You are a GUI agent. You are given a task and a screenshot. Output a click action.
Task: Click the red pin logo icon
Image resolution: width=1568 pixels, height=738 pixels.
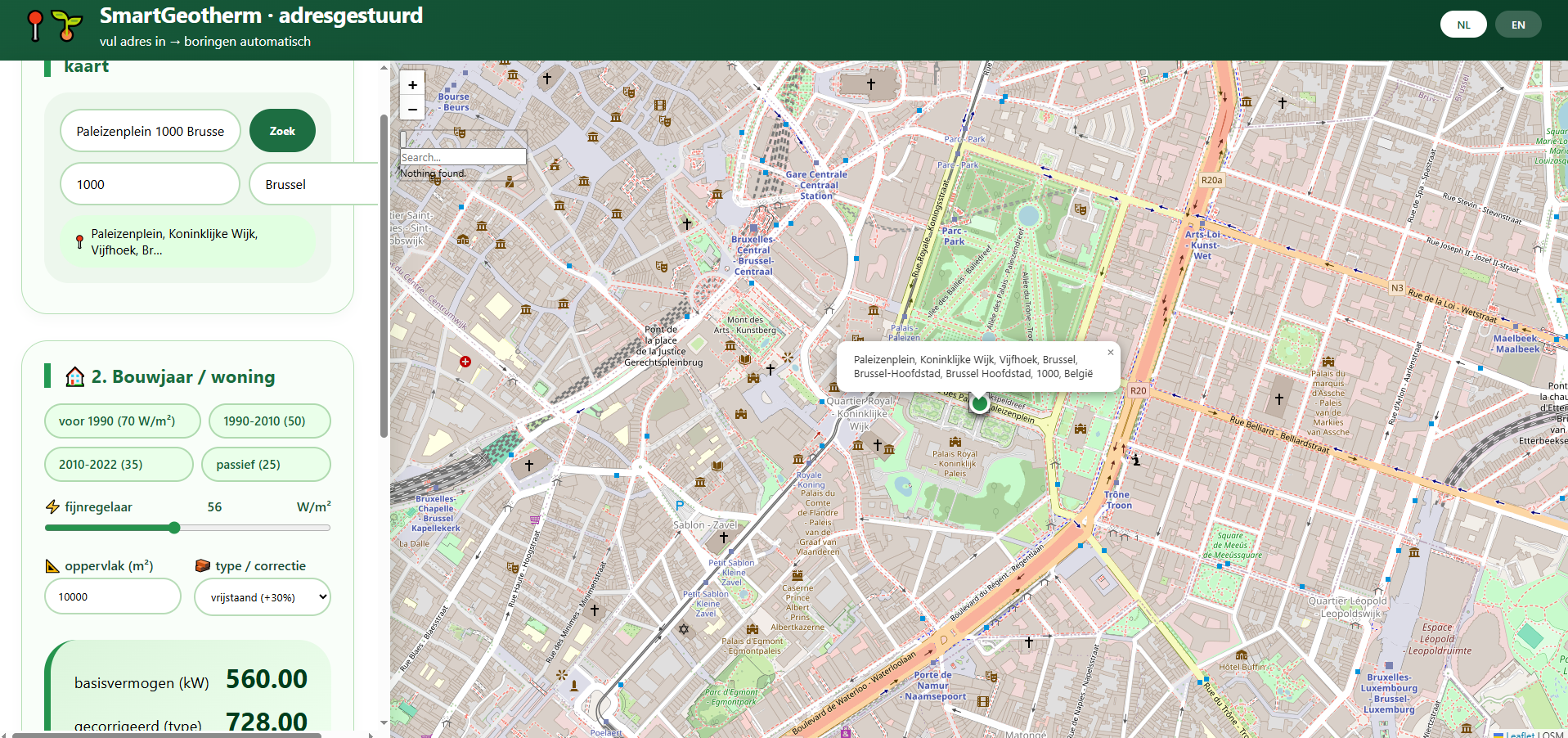[x=34, y=25]
